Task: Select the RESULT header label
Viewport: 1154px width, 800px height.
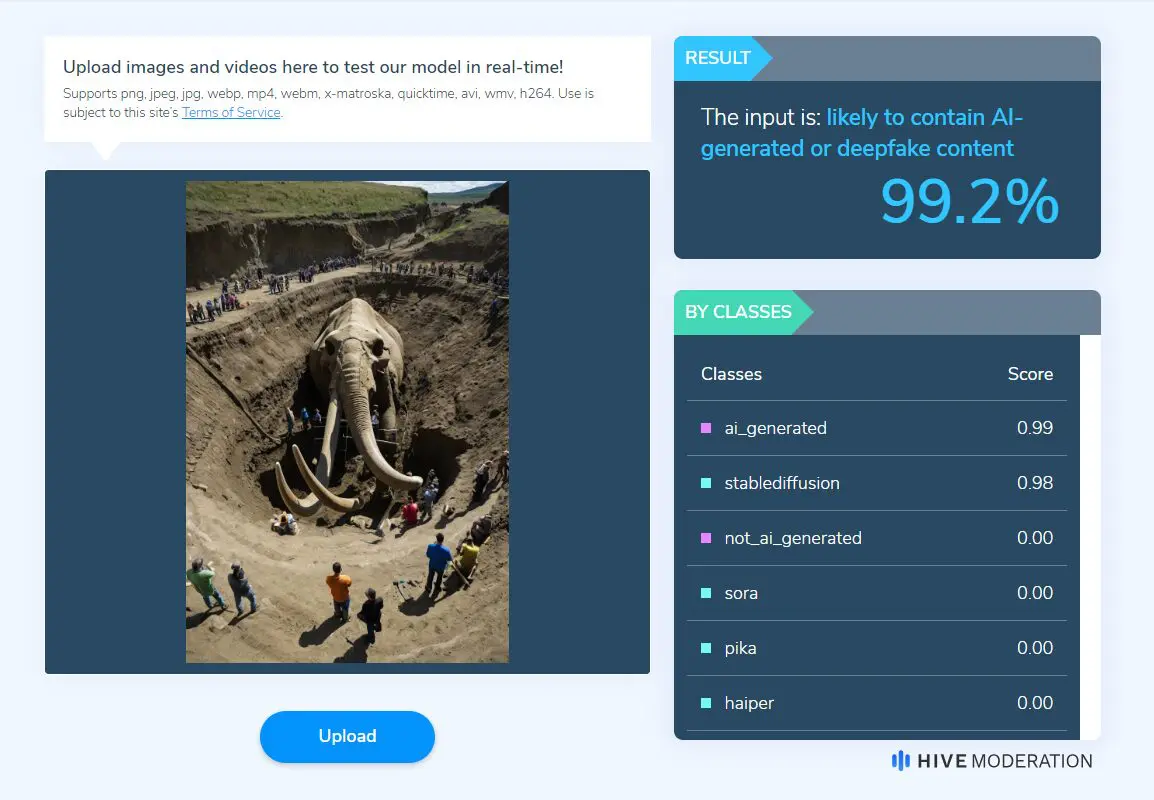Action: [x=718, y=58]
